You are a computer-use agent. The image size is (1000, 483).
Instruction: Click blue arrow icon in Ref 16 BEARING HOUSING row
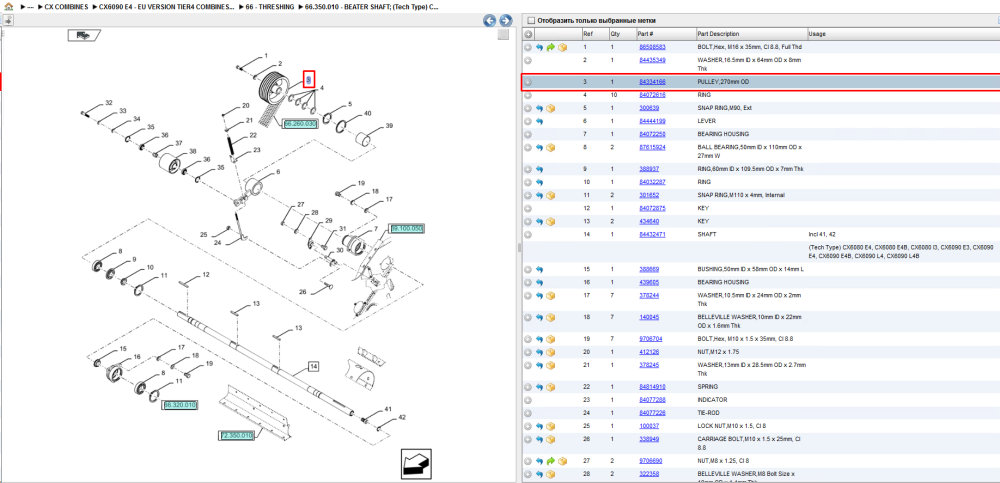tap(540, 282)
